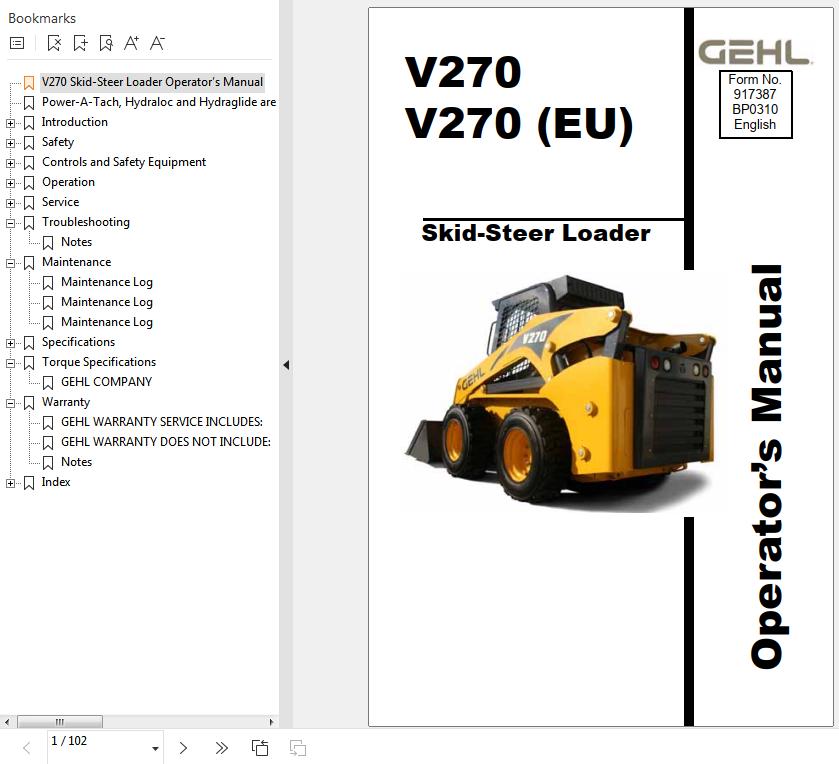The width and height of the screenshot is (839, 764).
Task: Jump to the last page
Action: pyautogui.click(x=222, y=748)
